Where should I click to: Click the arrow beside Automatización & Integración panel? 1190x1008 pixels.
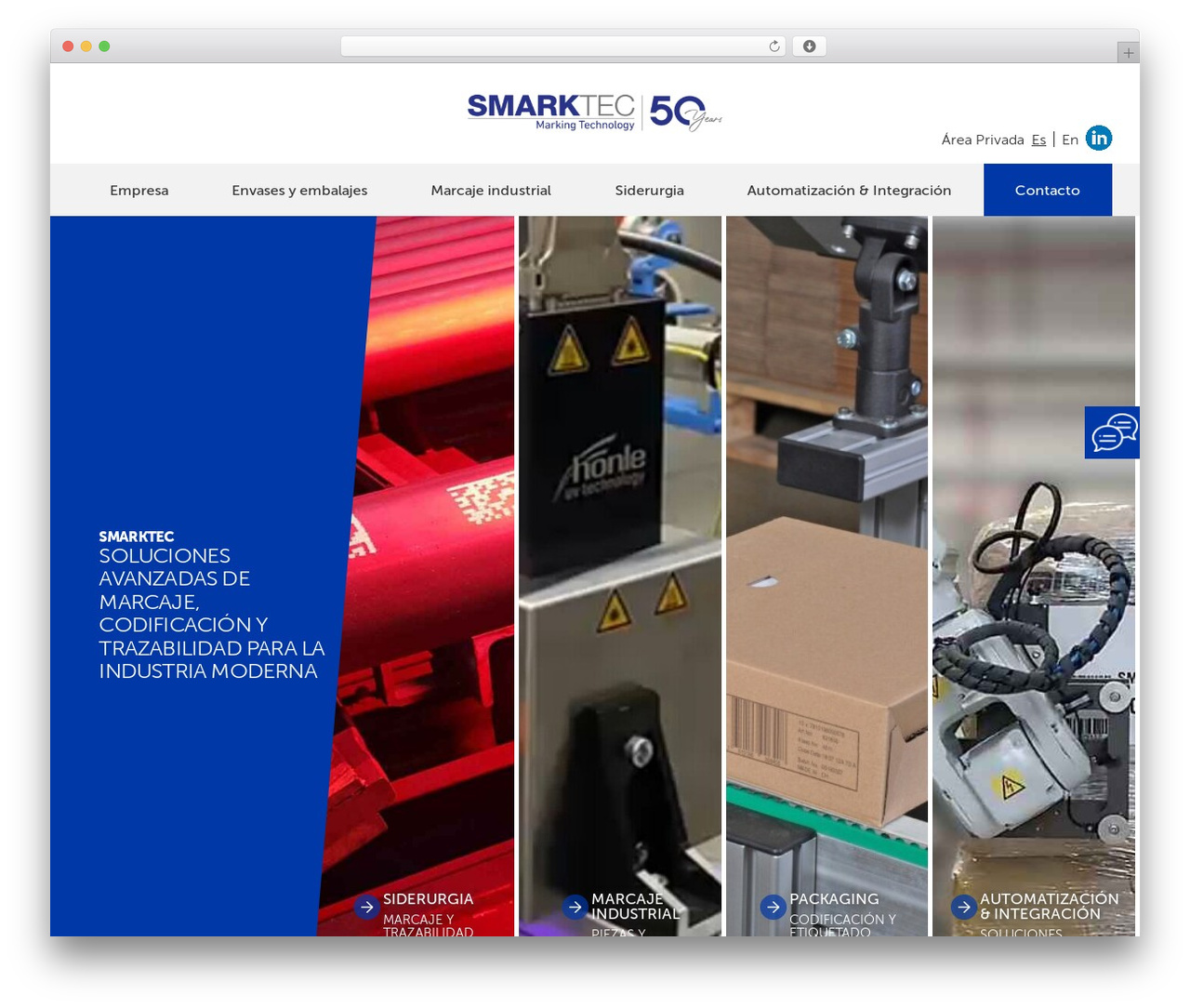(964, 907)
